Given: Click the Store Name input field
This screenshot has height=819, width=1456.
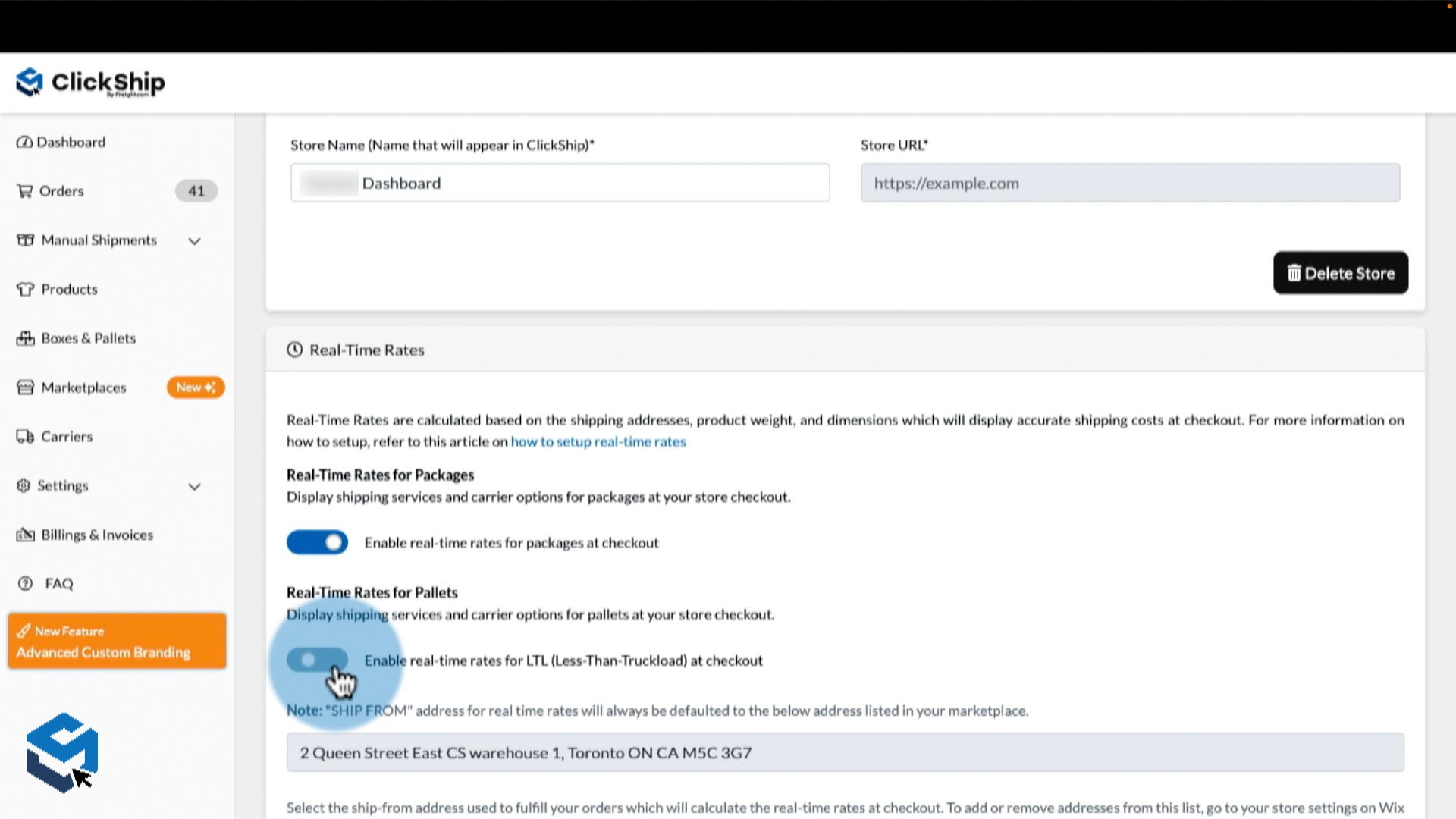Looking at the screenshot, I should point(559,183).
